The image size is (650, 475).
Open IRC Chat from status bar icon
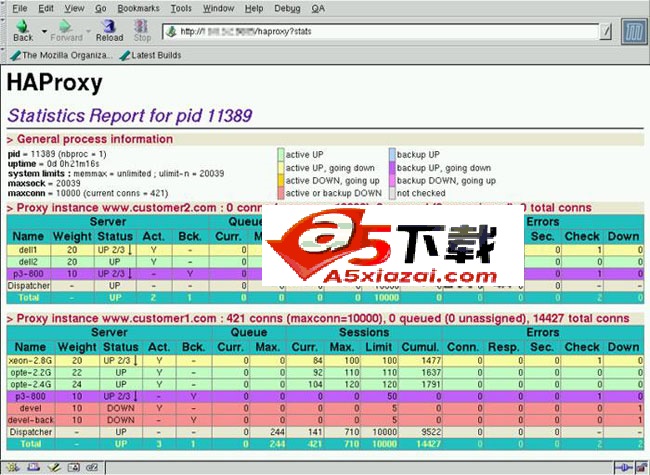pyautogui.click(x=92, y=468)
